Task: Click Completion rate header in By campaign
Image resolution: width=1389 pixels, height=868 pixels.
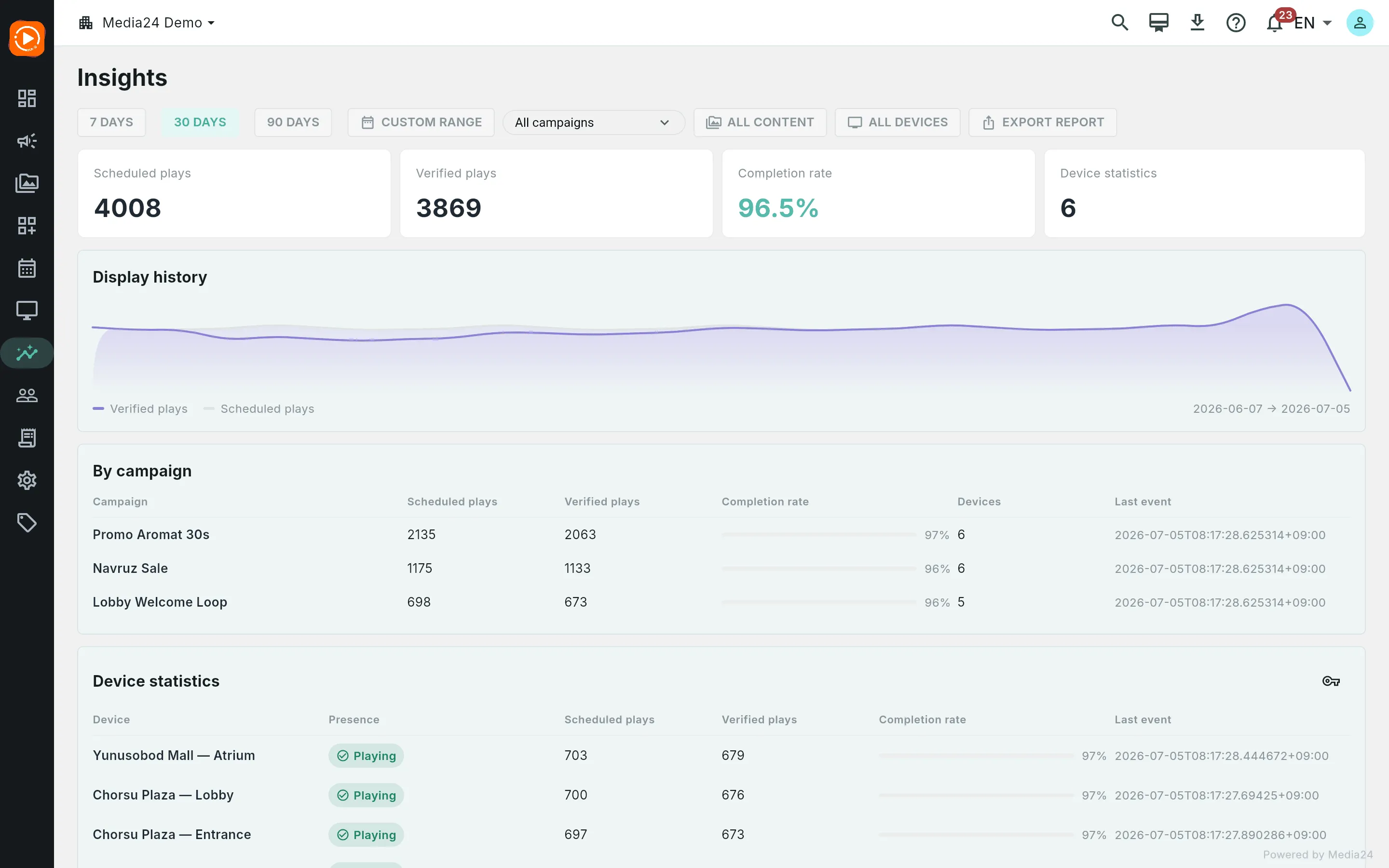Action: 765,502
